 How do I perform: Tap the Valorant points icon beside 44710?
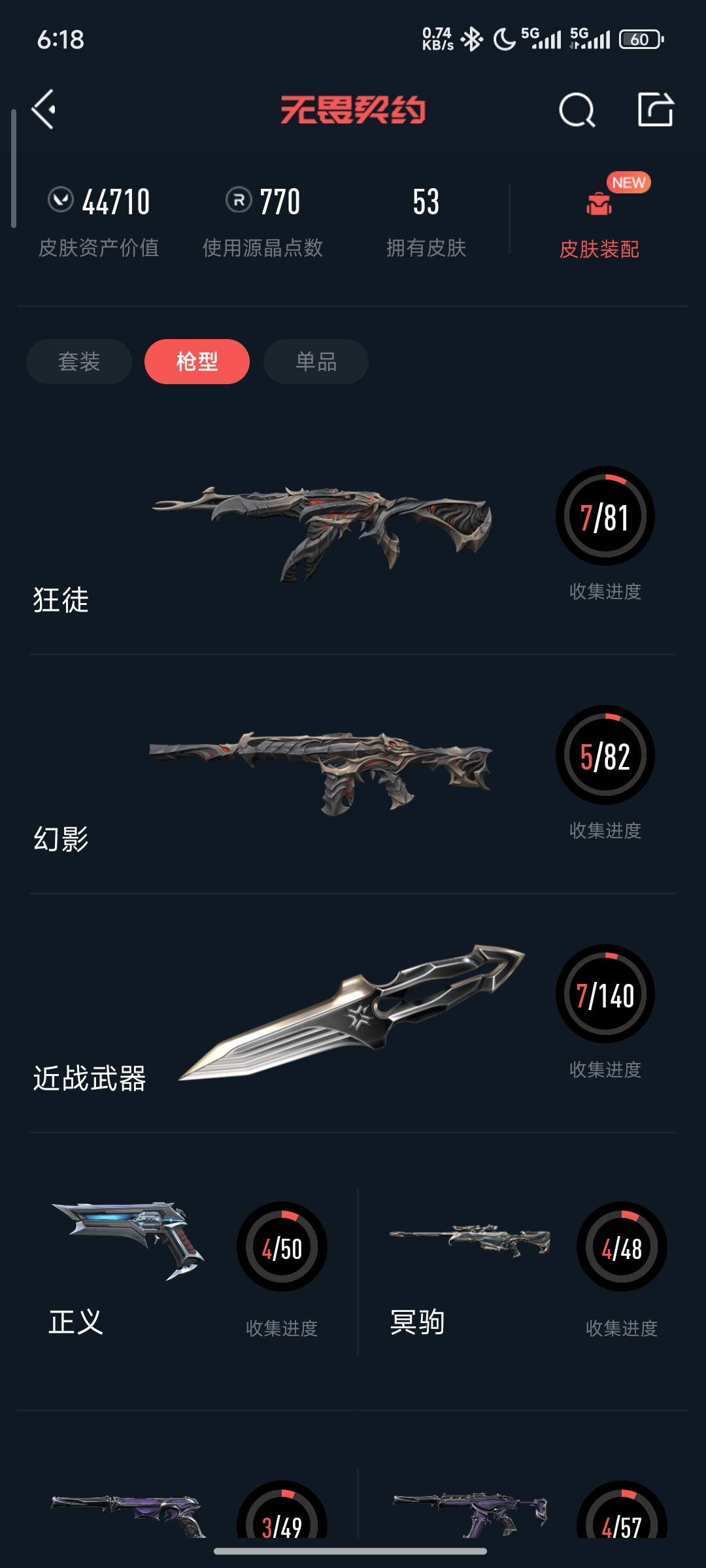pos(61,199)
